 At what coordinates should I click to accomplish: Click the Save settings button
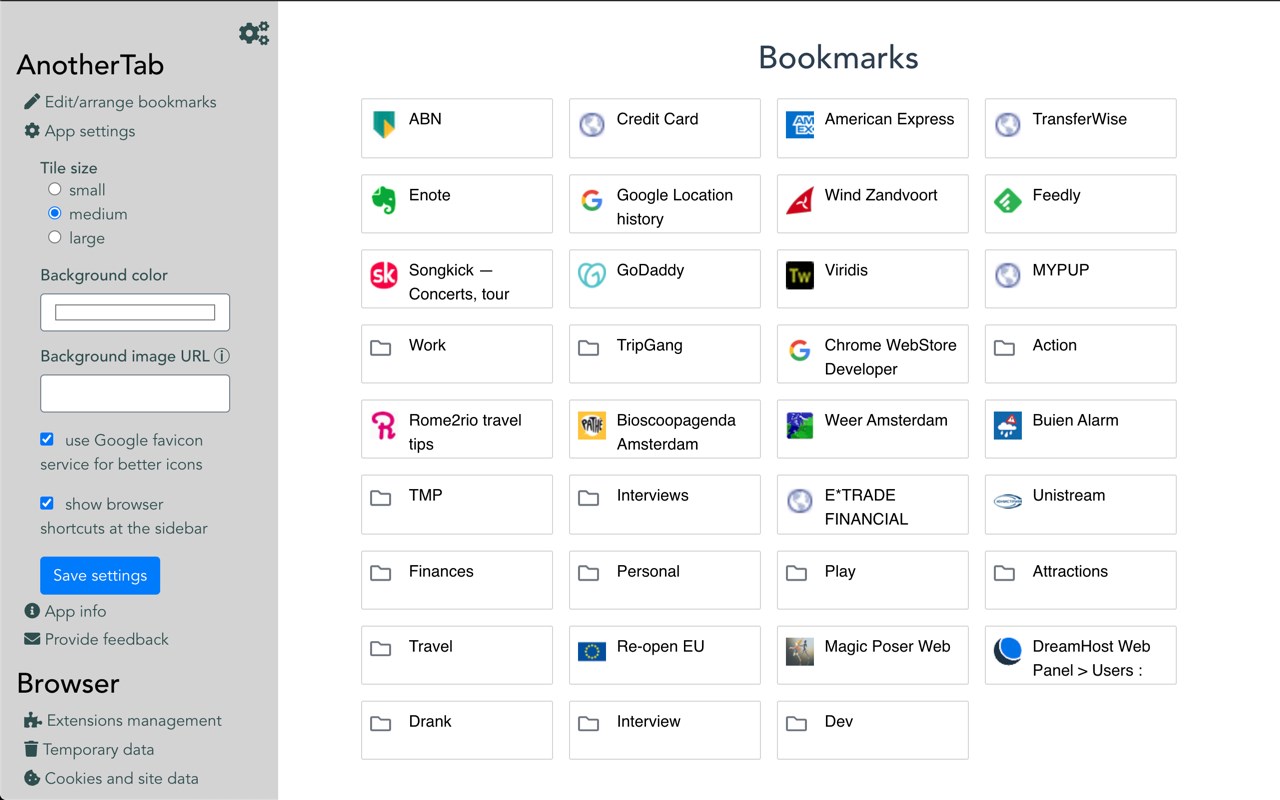pos(100,575)
